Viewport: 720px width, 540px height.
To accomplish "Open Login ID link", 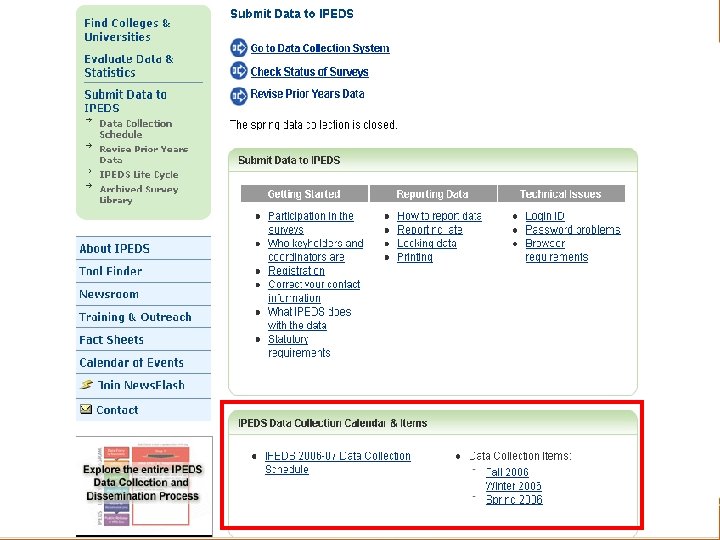I will pos(545,216).
